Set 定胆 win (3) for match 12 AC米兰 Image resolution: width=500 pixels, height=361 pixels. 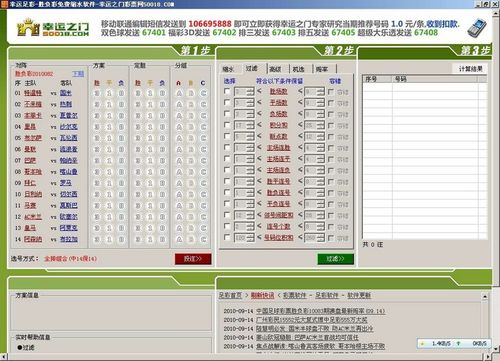click(138, 217)
